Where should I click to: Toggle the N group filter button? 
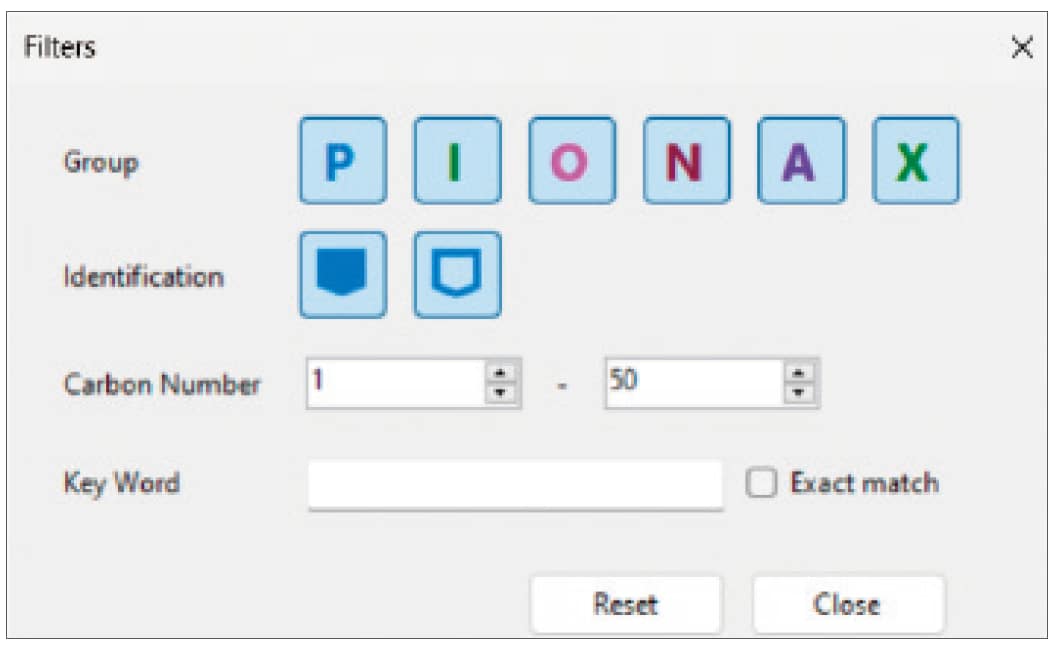(686, 161)
